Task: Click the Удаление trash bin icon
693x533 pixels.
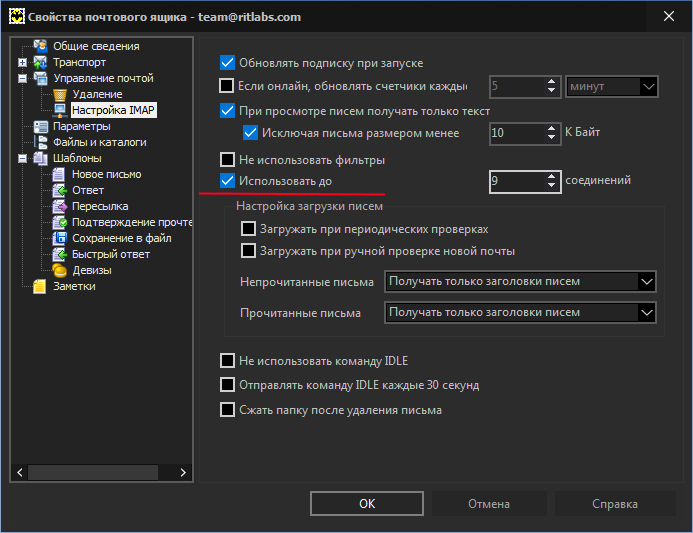Action: point(60,94)
